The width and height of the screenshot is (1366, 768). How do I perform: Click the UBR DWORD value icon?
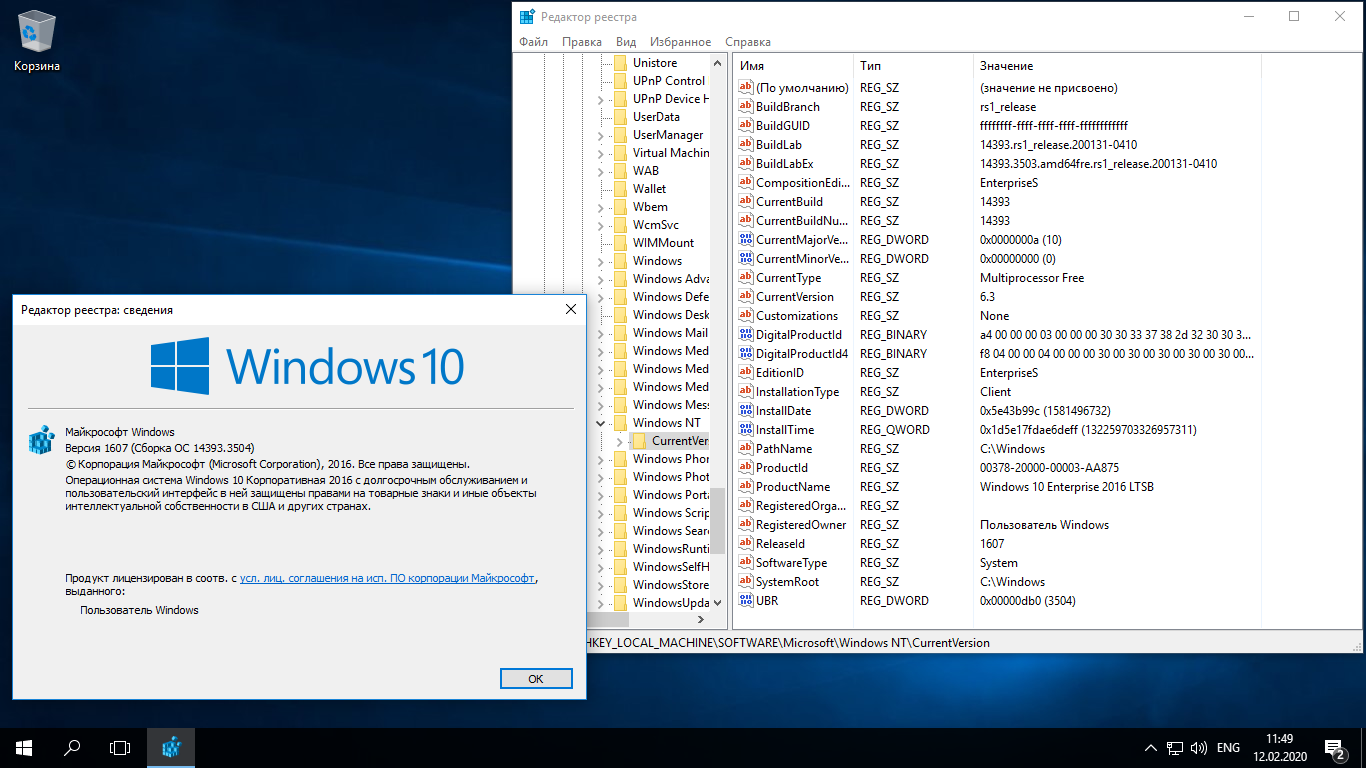point(745,601)
